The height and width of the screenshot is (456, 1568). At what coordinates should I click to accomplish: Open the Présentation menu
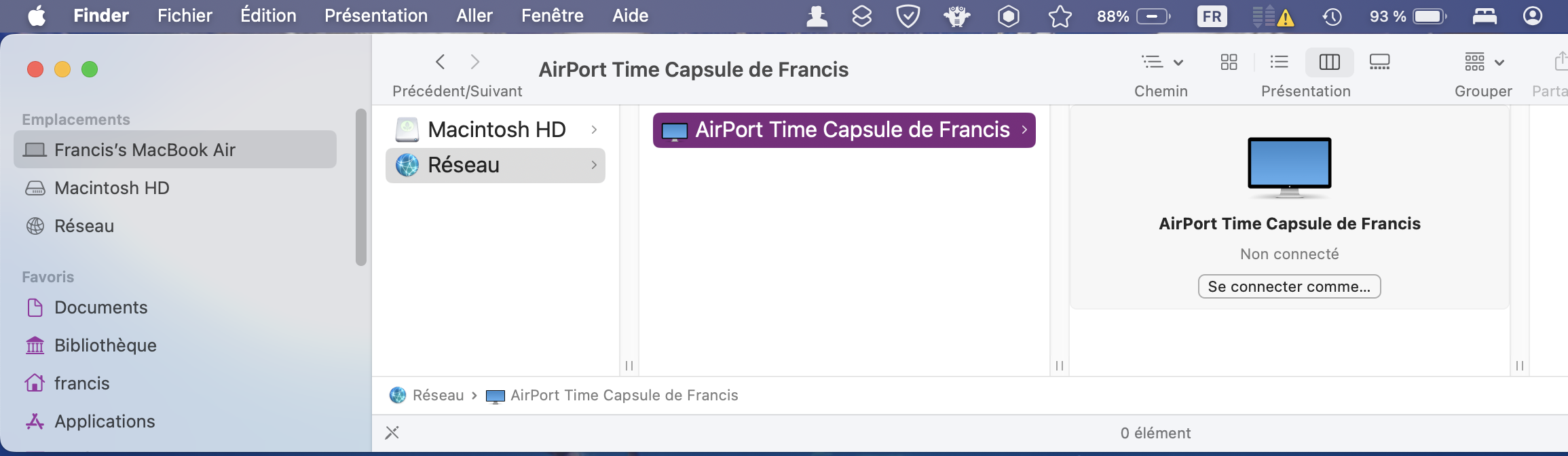point(376,16)
